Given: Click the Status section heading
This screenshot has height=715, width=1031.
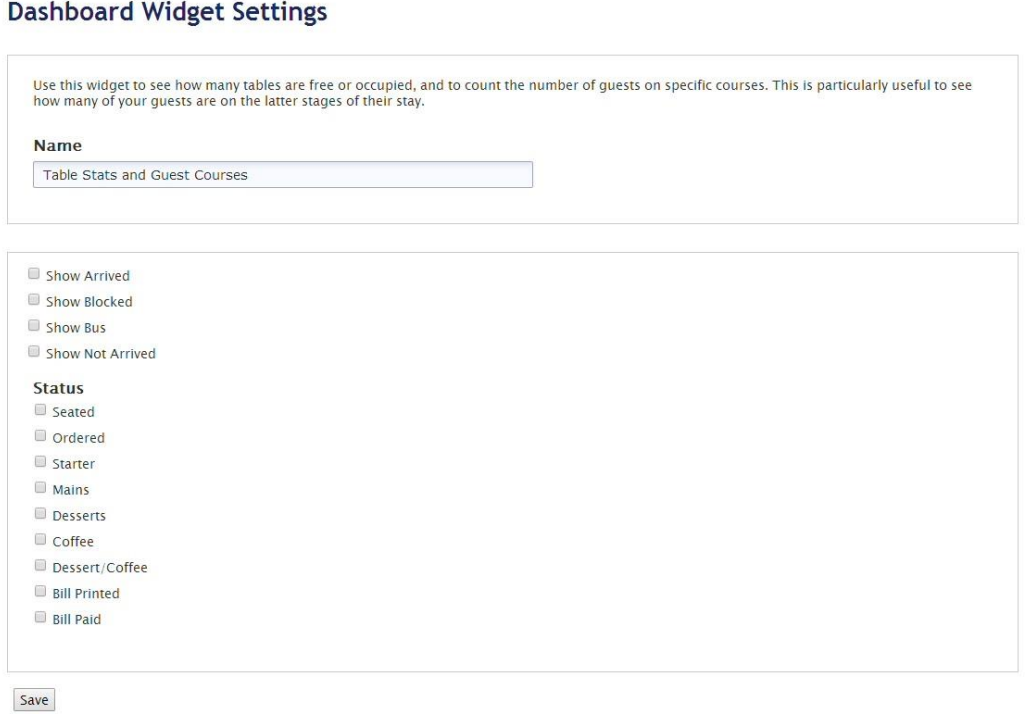Looking at the screenshot, I should [59, 388].
